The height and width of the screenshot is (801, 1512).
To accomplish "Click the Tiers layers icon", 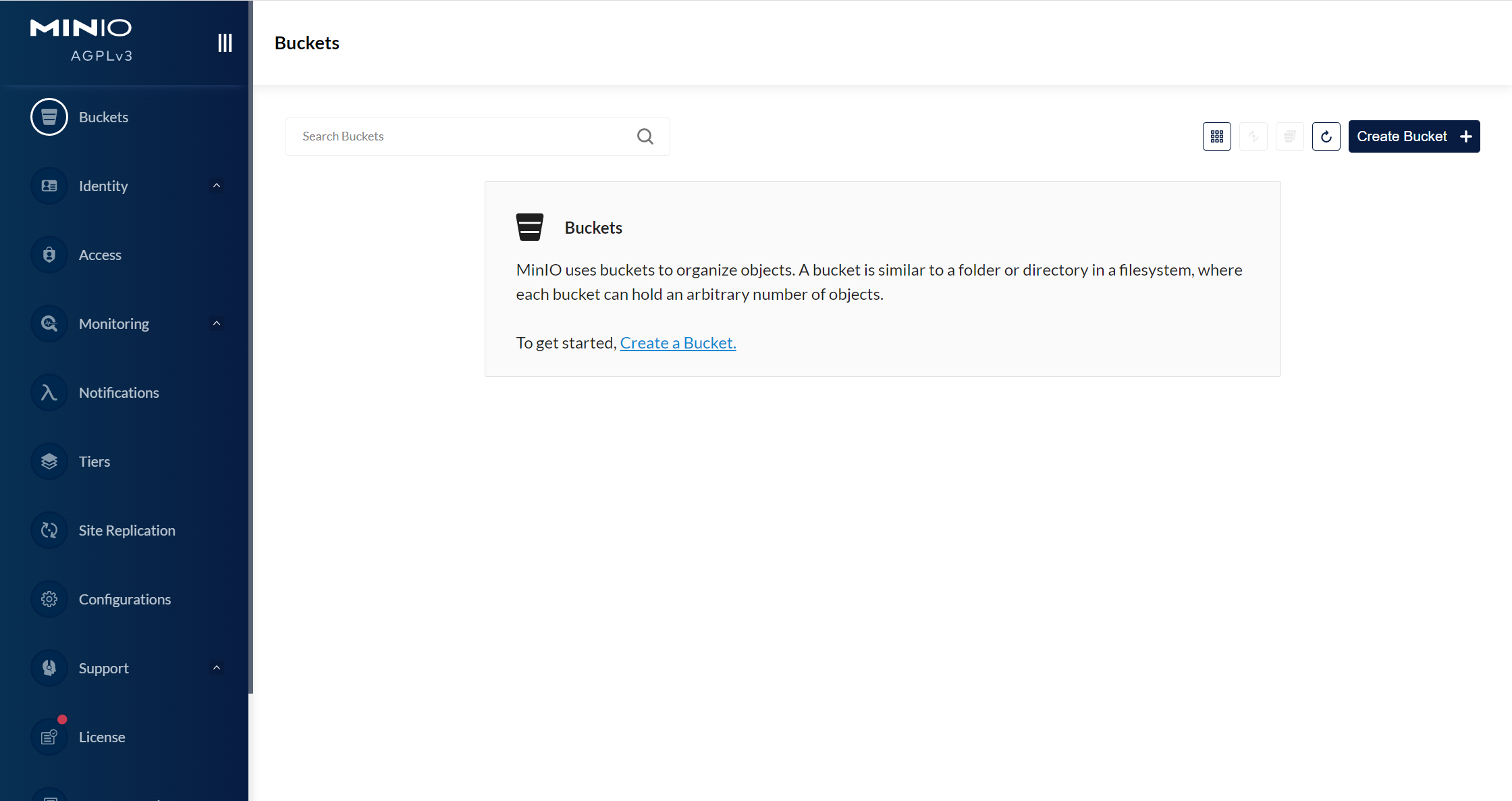I will [x=49, y=461].
